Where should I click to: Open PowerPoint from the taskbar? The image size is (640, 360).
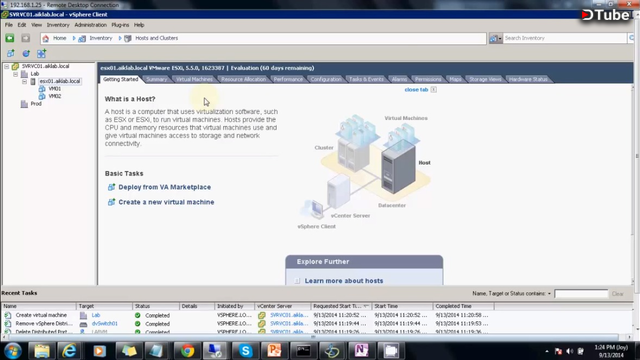tap(274, 351)
